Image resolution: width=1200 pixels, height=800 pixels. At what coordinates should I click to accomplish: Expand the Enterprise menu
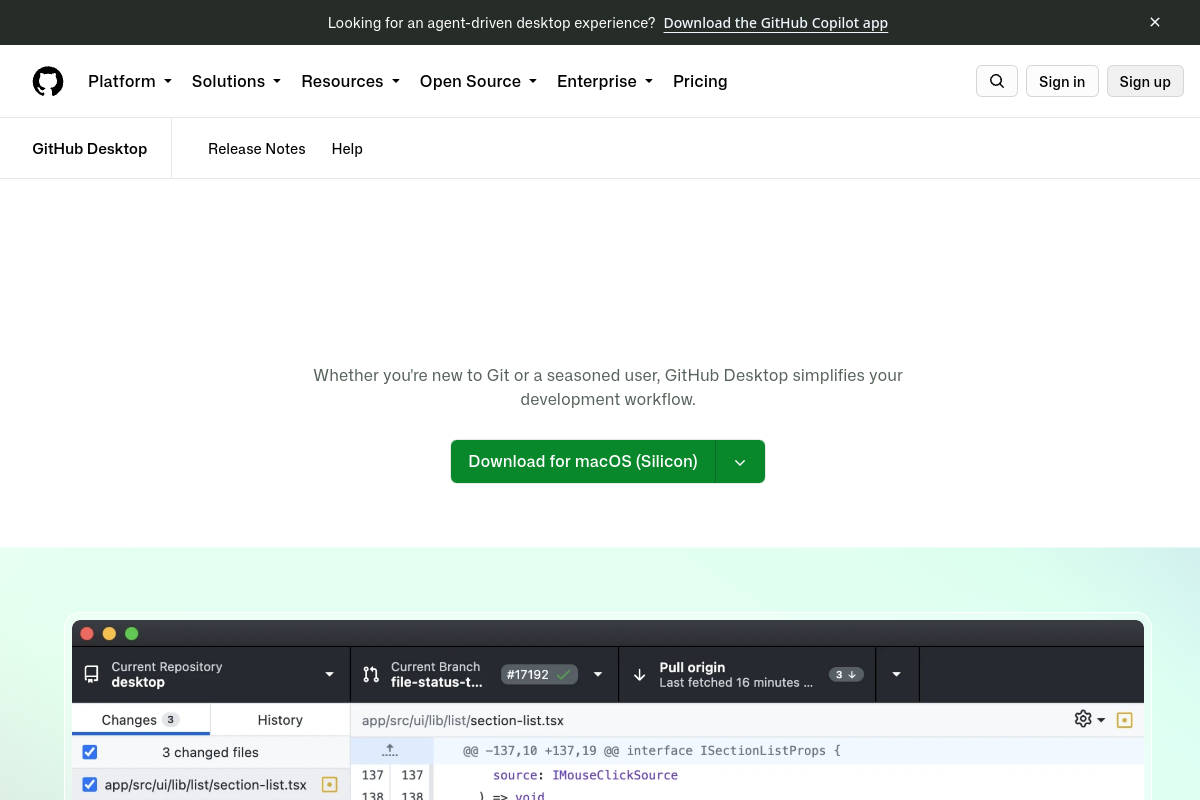click(605, 81)
